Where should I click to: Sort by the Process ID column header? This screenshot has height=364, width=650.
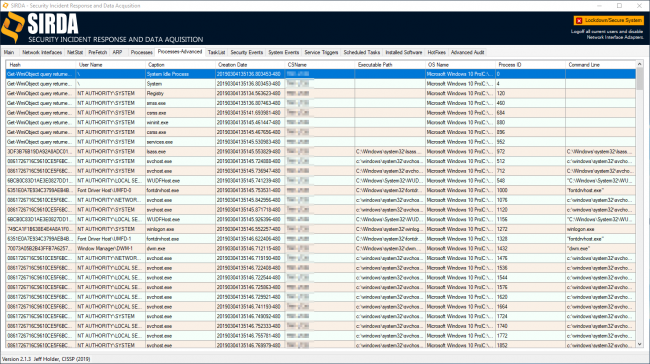point(530,65)
